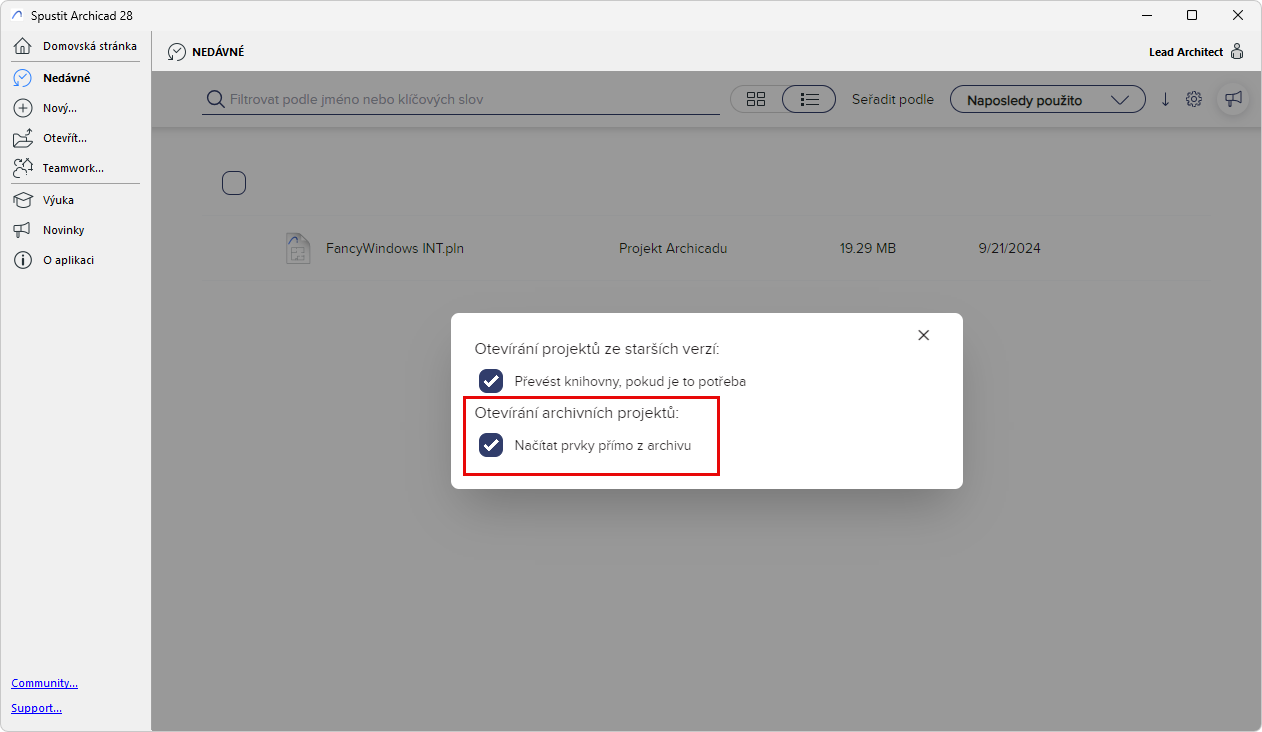Close the options popup with the X
This screenshot has width=1262, height=732.
tap(924, 335)
